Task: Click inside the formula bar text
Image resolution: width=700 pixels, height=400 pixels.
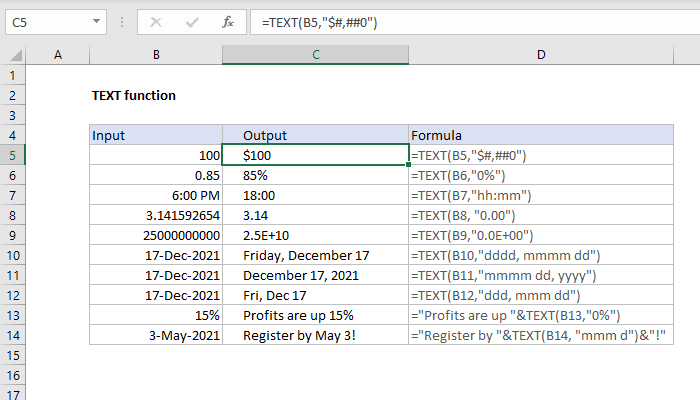Action: click(x=450, y=20)
